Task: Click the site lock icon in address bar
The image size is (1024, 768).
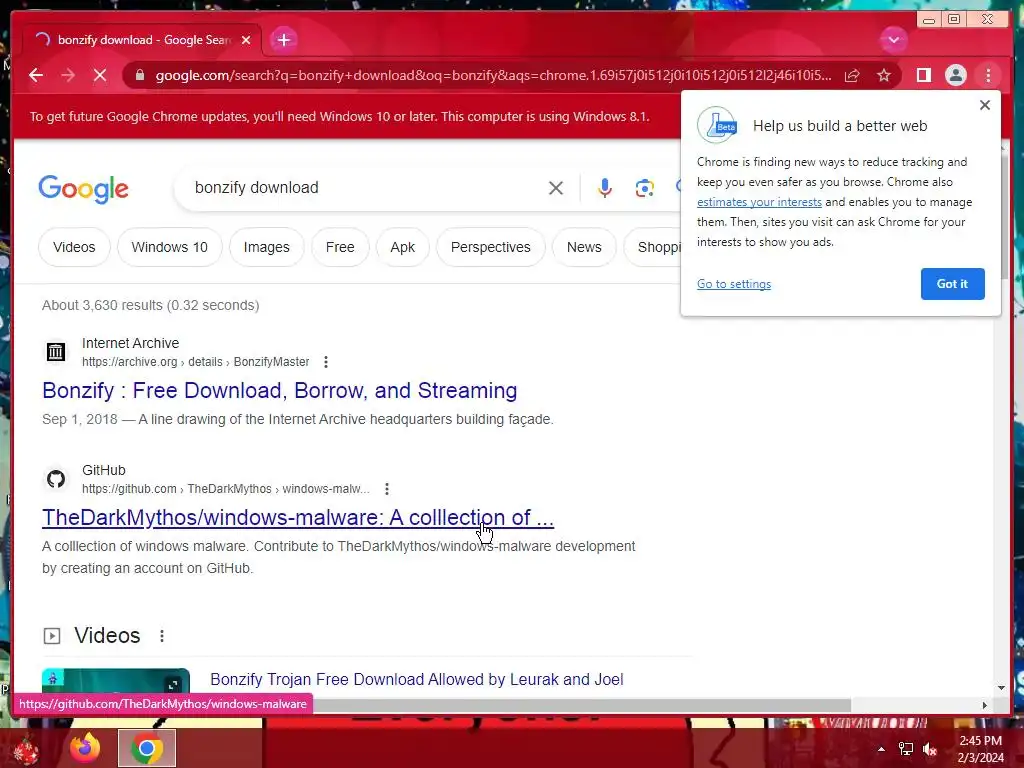Action: (x=140, y=75)
